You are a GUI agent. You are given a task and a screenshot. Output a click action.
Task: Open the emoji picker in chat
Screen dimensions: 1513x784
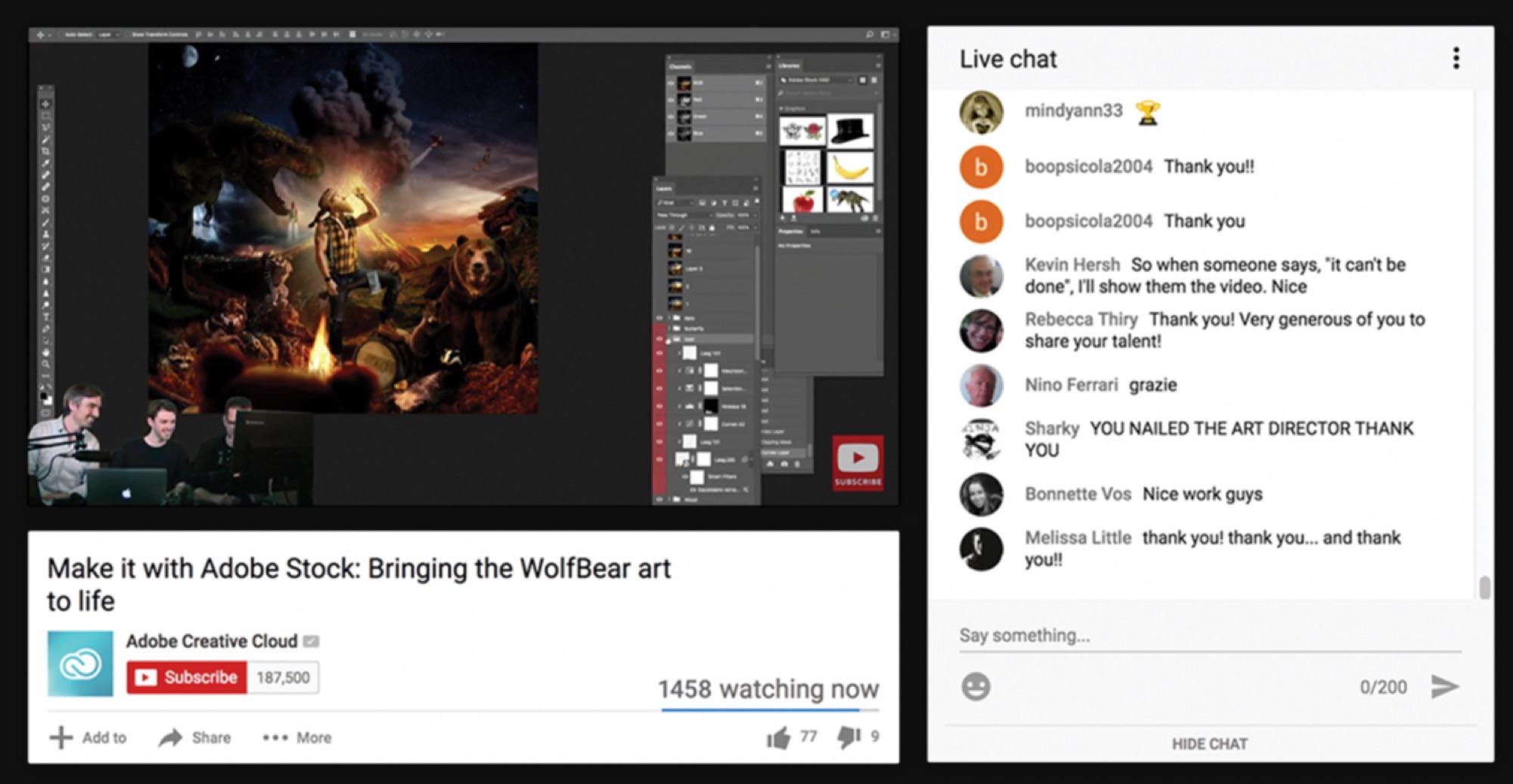976,686
